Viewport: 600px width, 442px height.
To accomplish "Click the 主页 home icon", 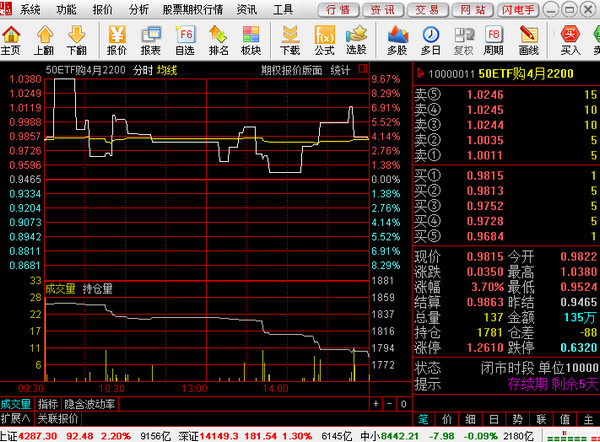I will (x=11, y=40).
